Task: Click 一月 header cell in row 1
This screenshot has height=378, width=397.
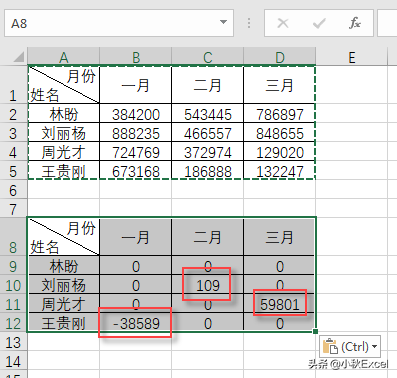Action: coord(136,85)
